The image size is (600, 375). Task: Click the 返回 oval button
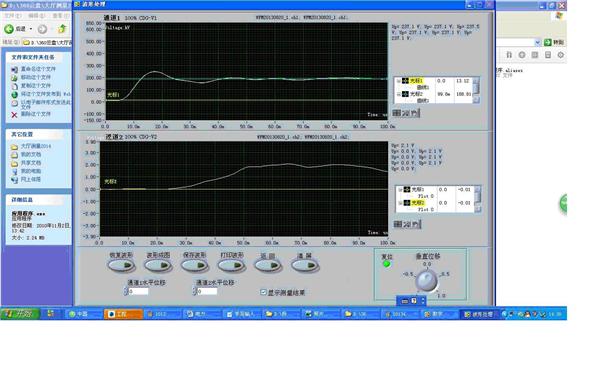tap(268, 265)
